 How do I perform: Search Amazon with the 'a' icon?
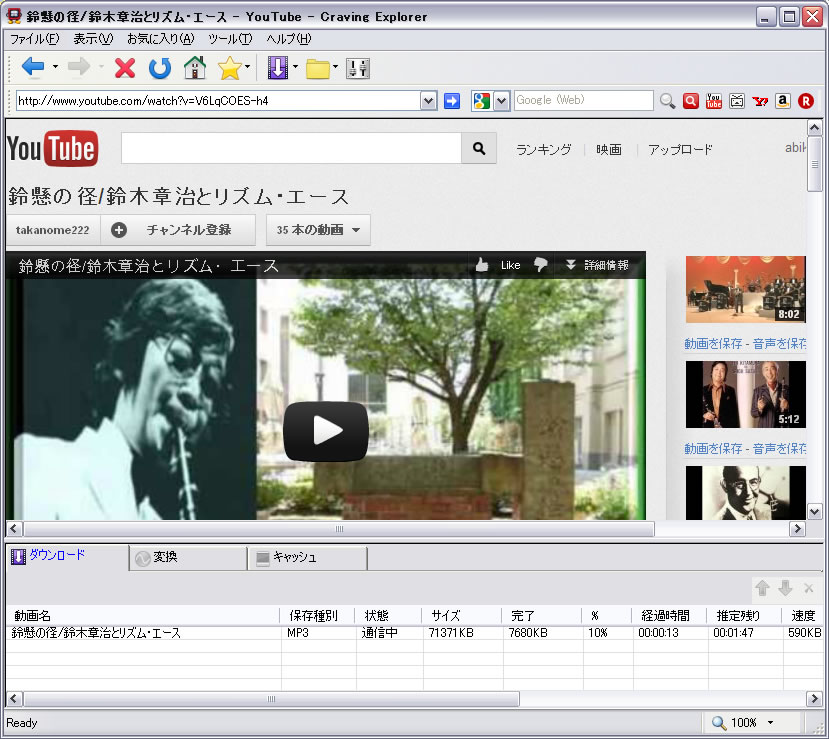pyautogui.click(x=783, y=100)
